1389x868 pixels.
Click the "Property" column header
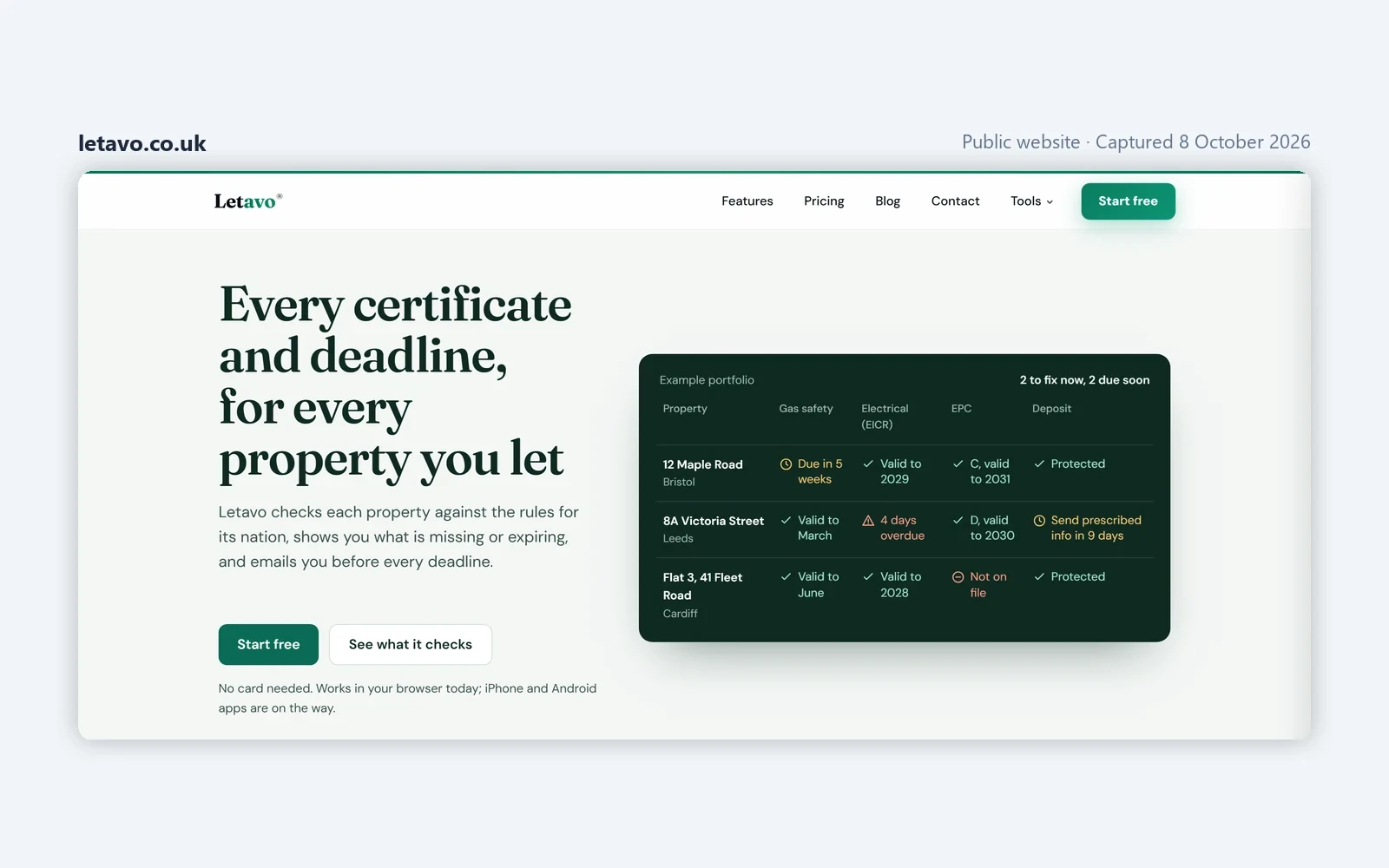[685, 409]
